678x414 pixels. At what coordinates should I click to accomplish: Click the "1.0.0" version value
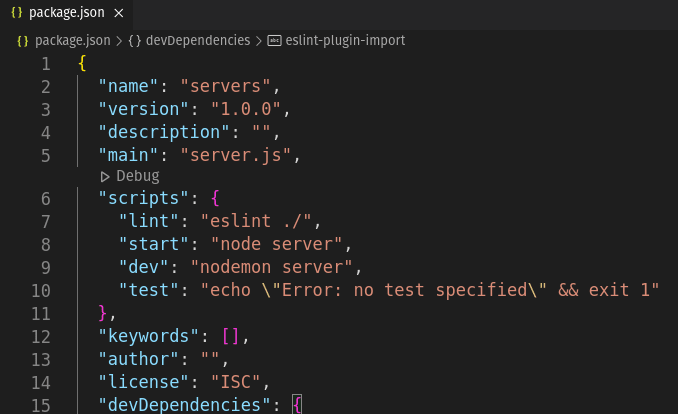(x=246, y=109)
